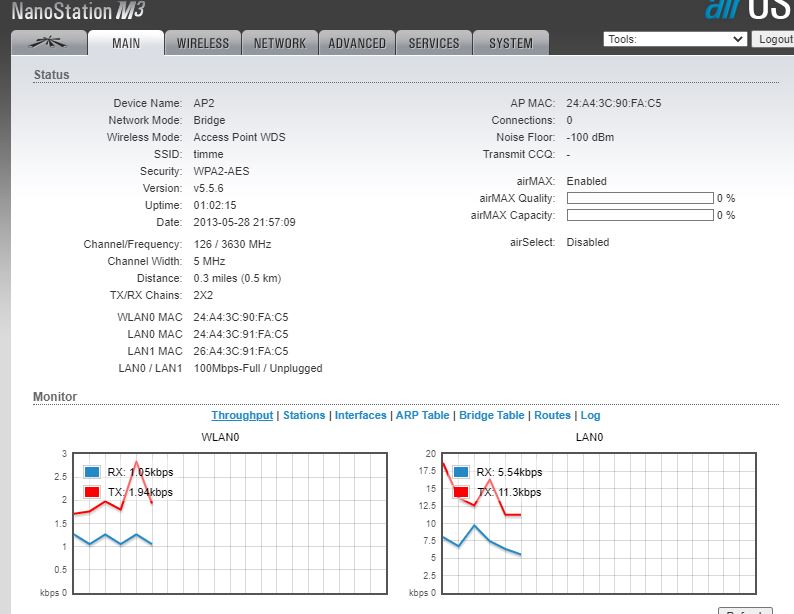The image size is (794, 614).
Task: Click the TX/RX chains value 2X2
Action: click(203, 295)
